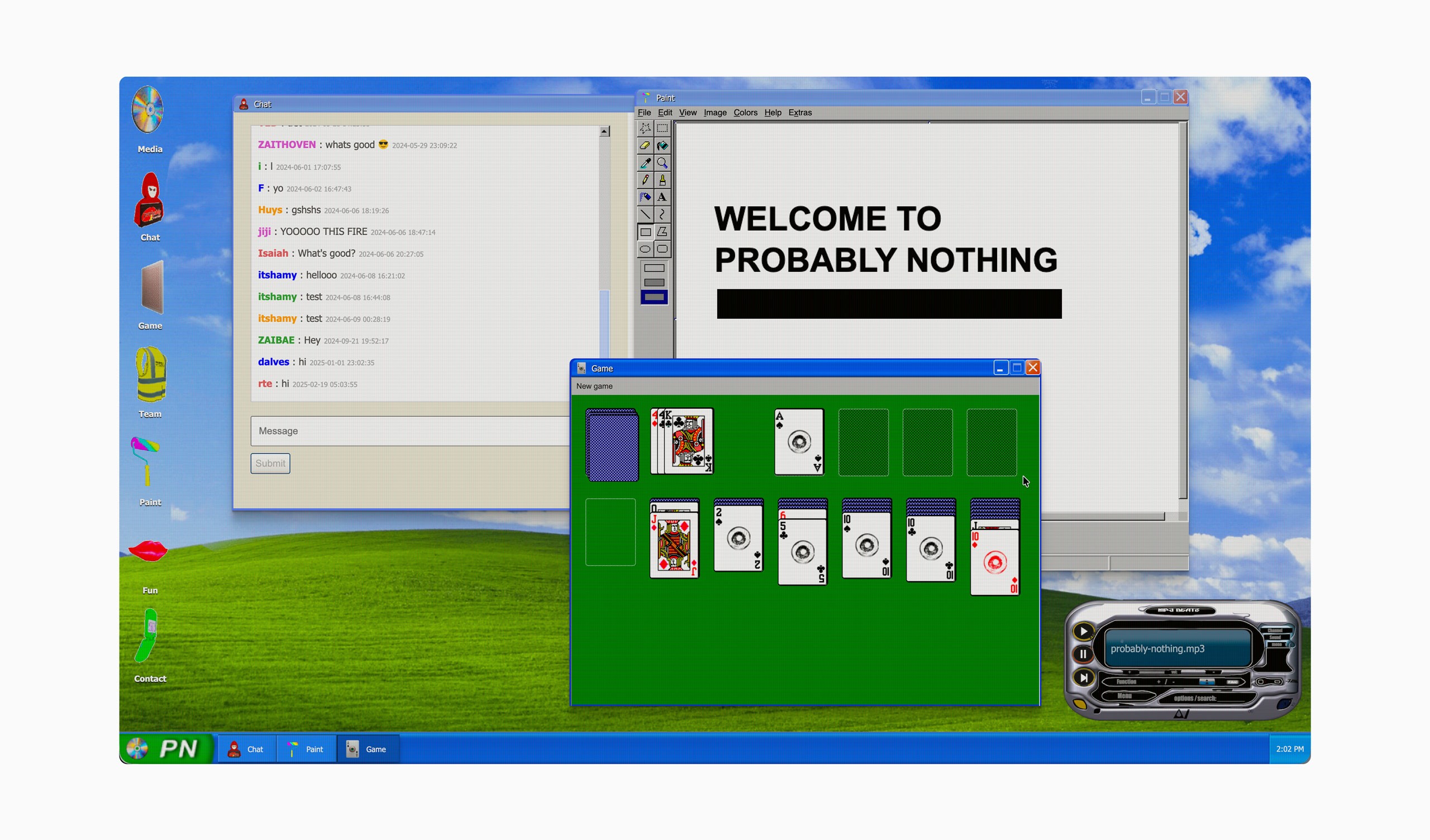The width and height of the screenshot is (1430, 840).
Task: Click the PN start button
Action: [166, 748]
